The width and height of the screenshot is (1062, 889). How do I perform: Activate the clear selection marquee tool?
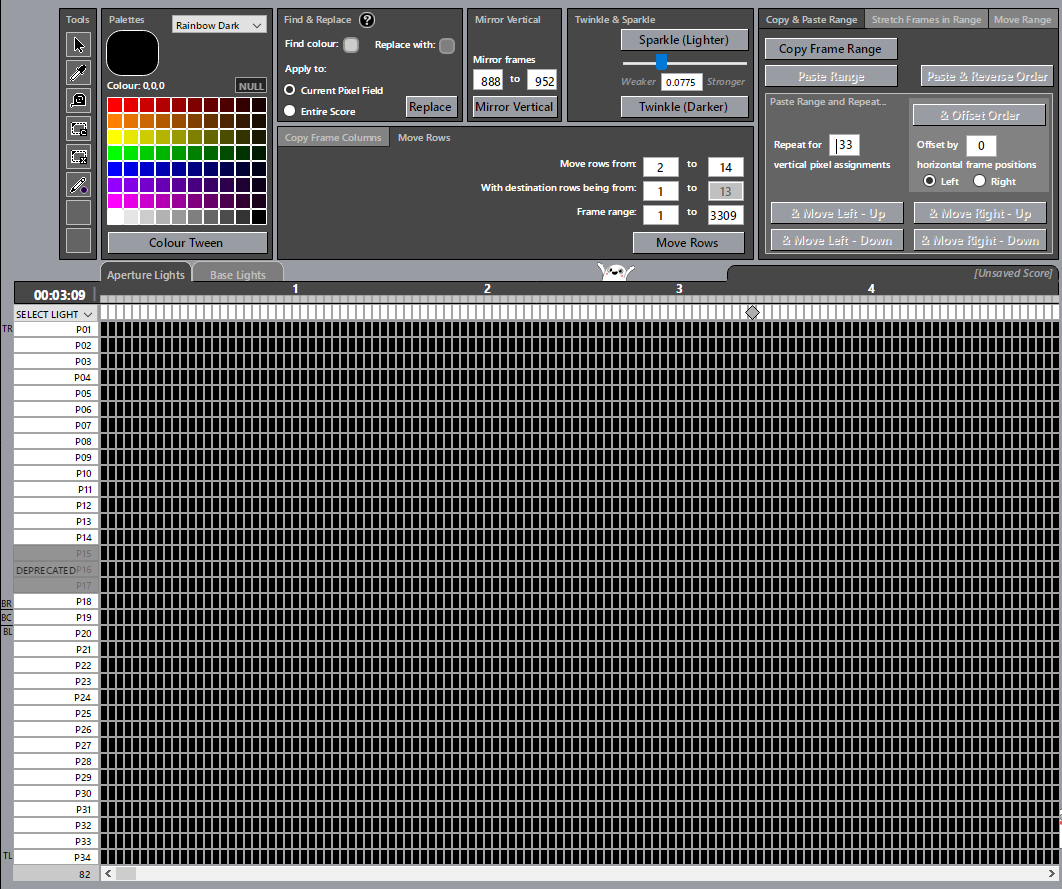[x=78, y=156]
